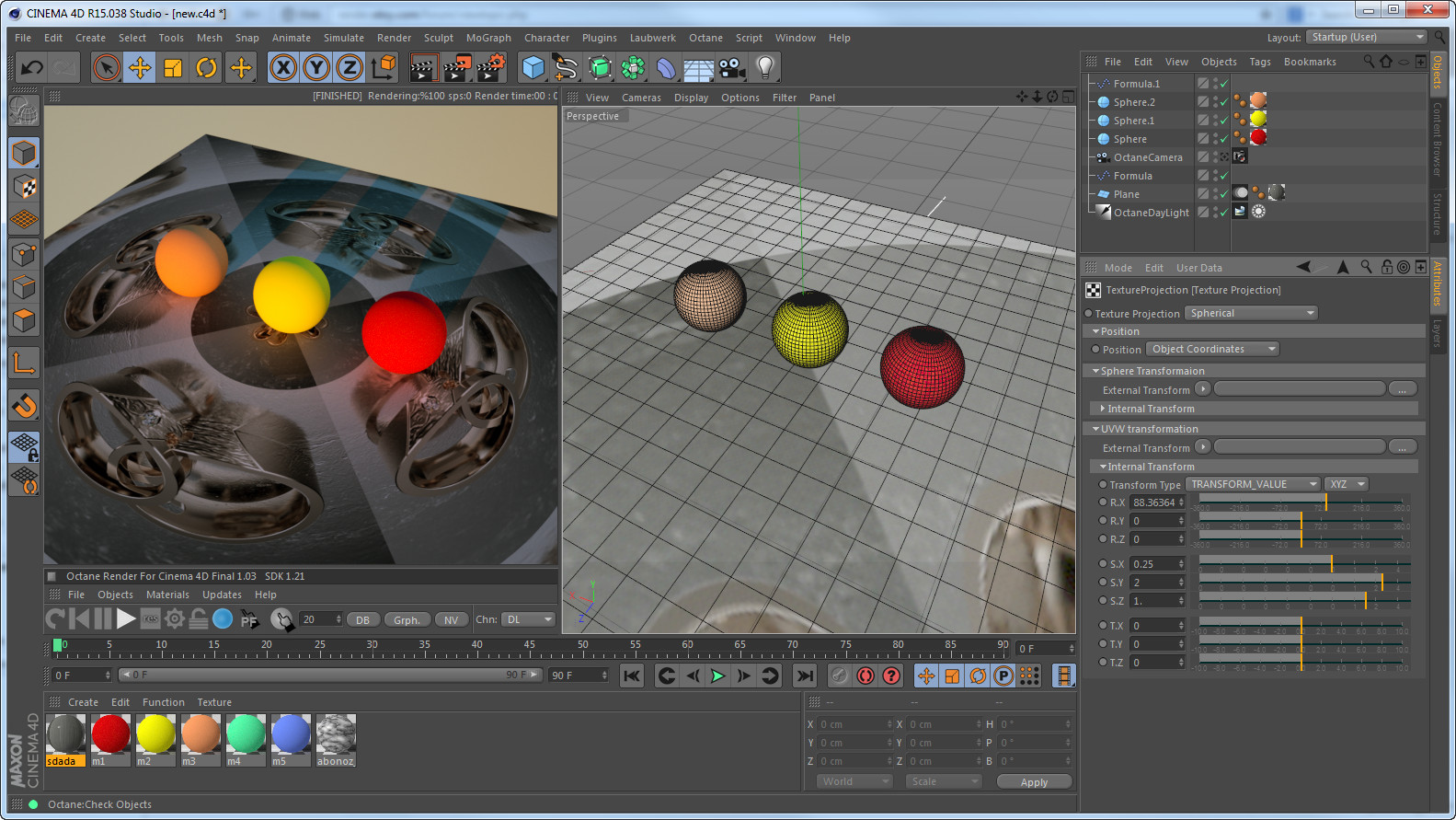Adjust the S.Y scale slider
The height and width of the screenshot is (820, 1456).
1304,582
